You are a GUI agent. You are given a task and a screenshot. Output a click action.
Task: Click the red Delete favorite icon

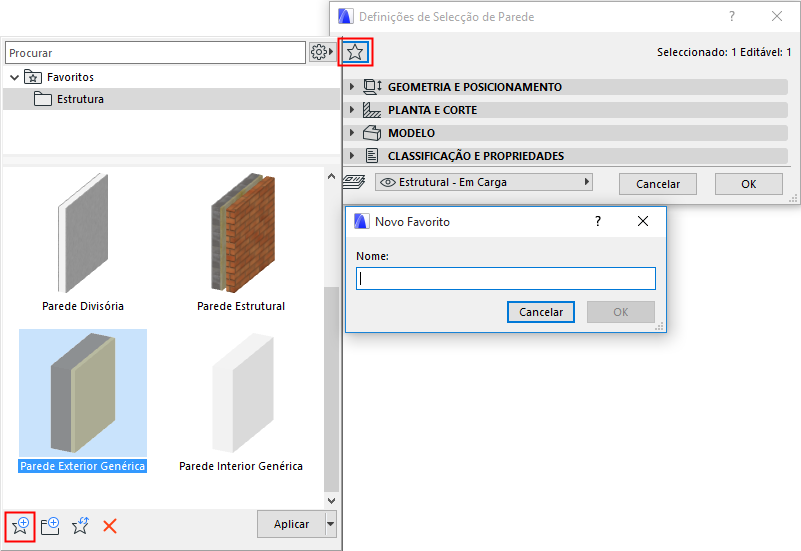(110, 525)
